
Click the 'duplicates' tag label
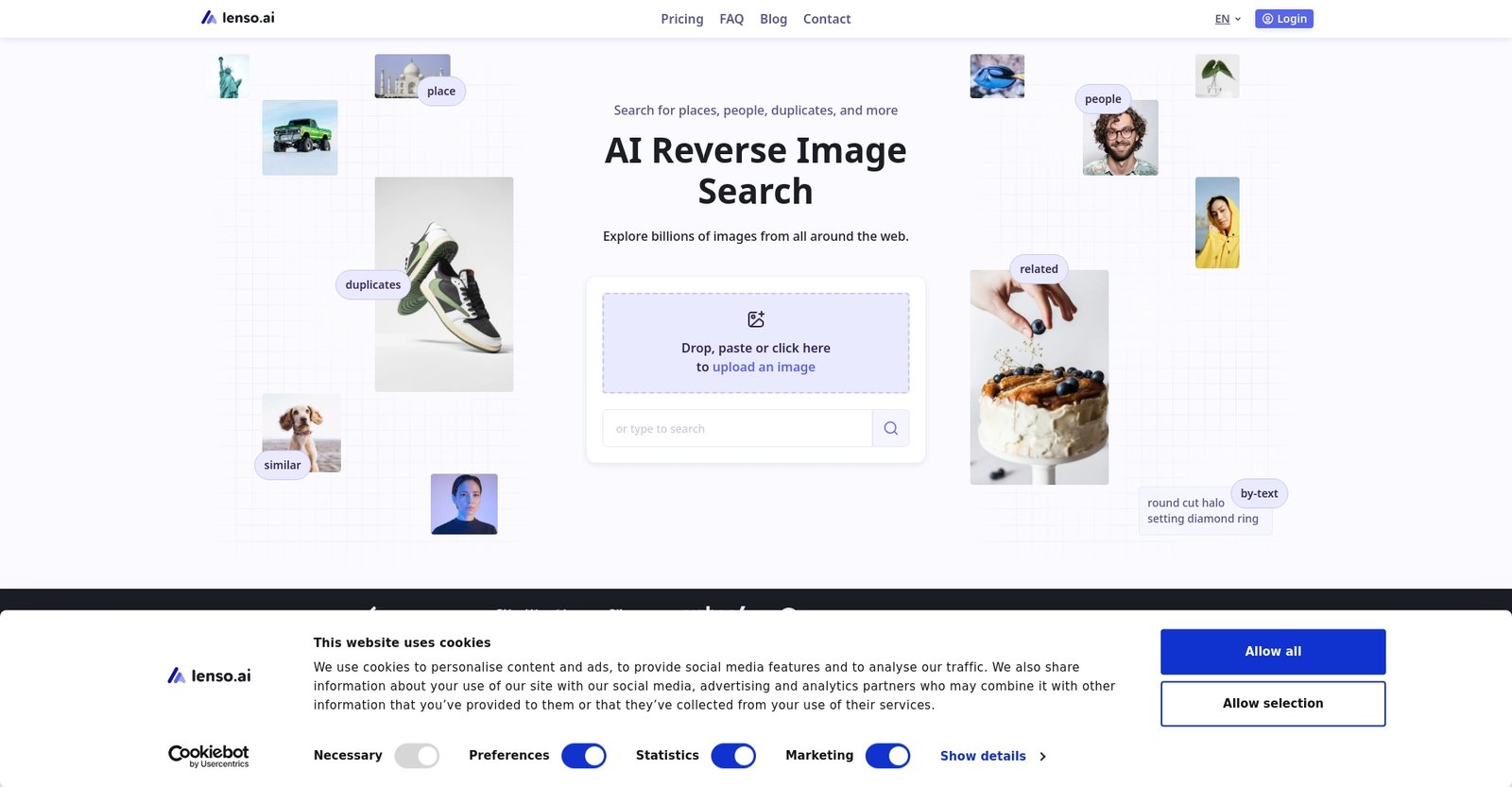[x=373, y=284]
